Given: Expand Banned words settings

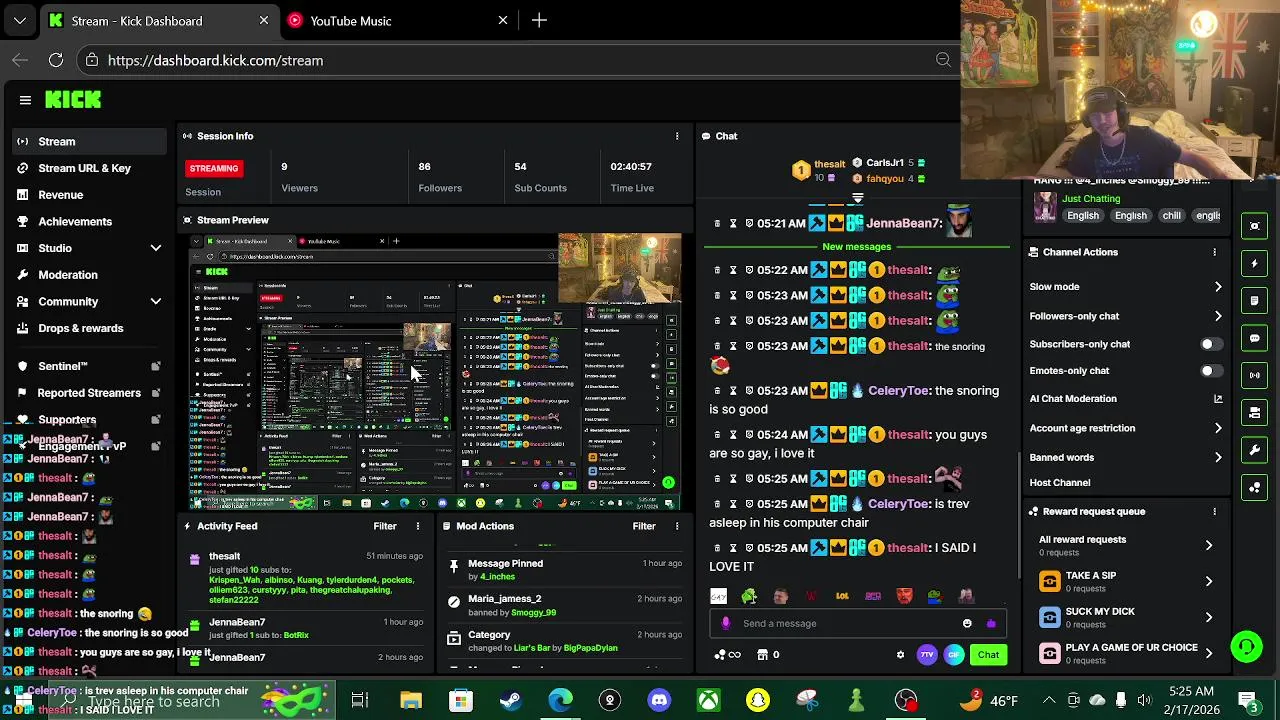Looking at the screenshot, I should click(1218, 457).
